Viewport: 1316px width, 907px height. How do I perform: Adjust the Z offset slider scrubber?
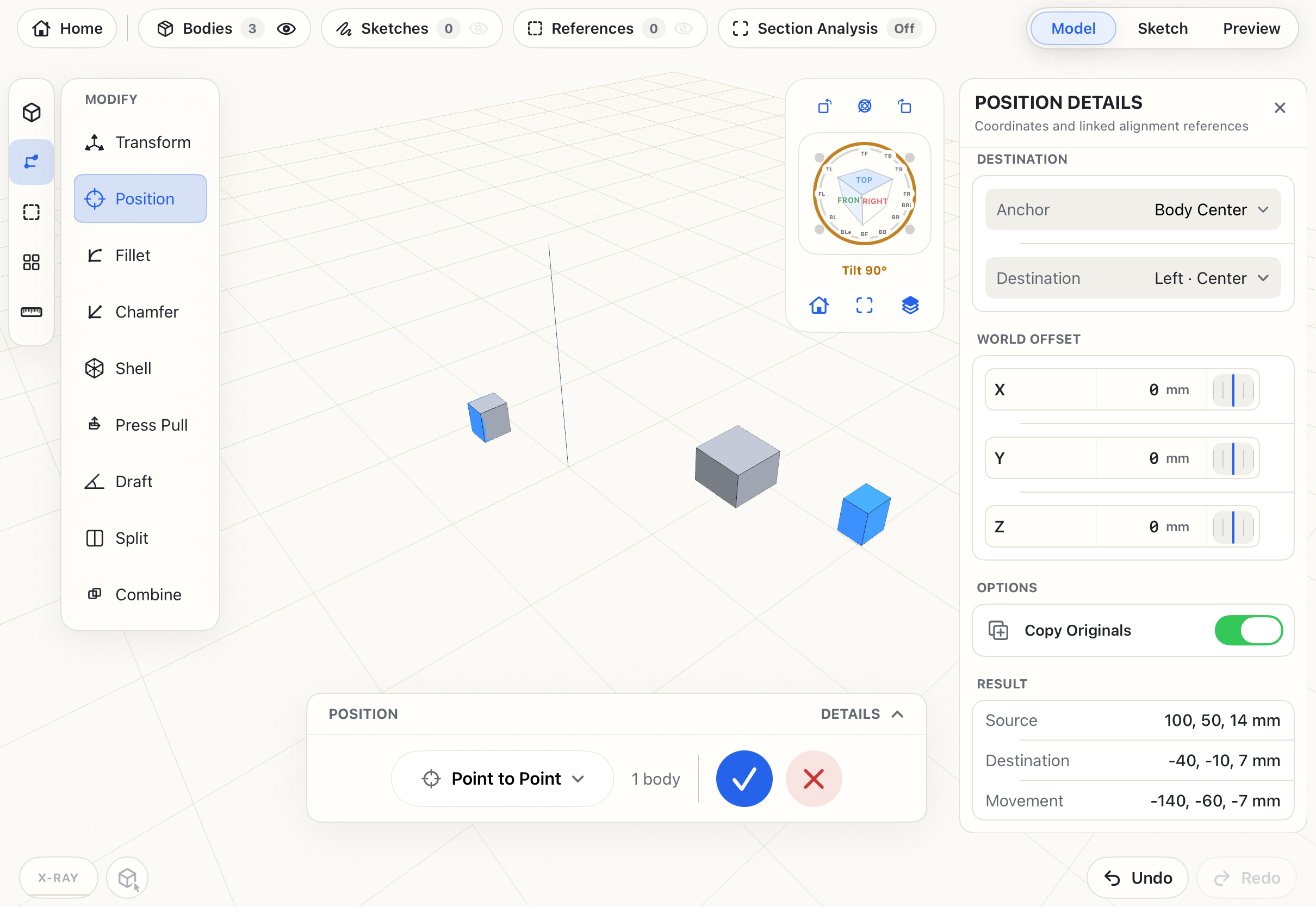(1232, 527)
